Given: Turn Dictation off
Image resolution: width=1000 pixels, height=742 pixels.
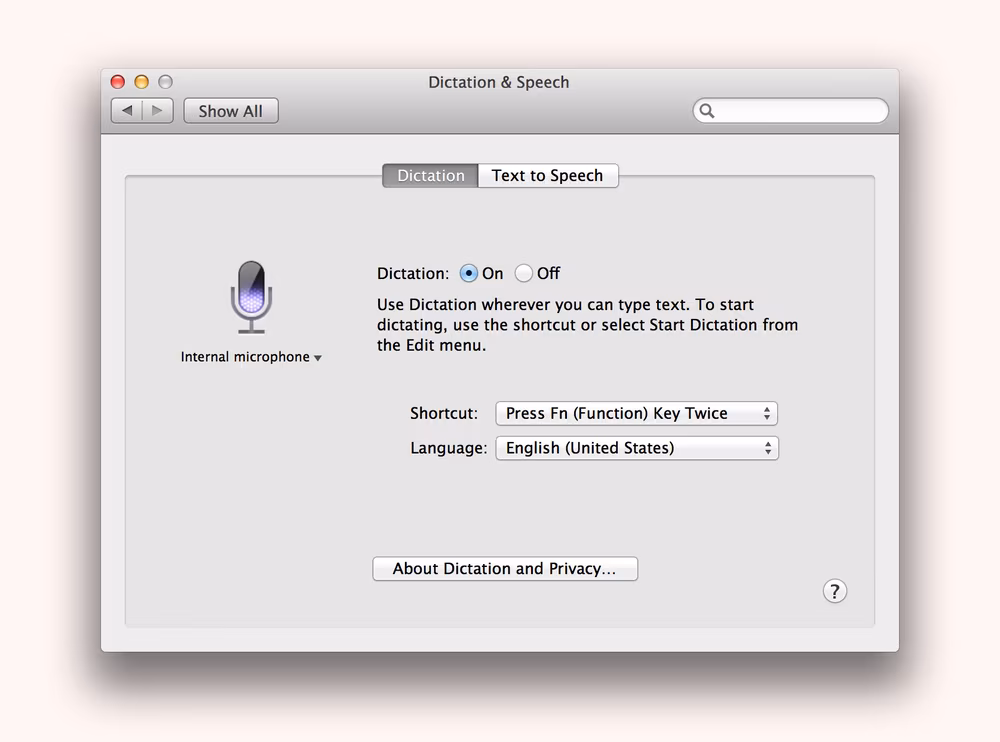Looking at the screenshot, I should tap(524, 273).
